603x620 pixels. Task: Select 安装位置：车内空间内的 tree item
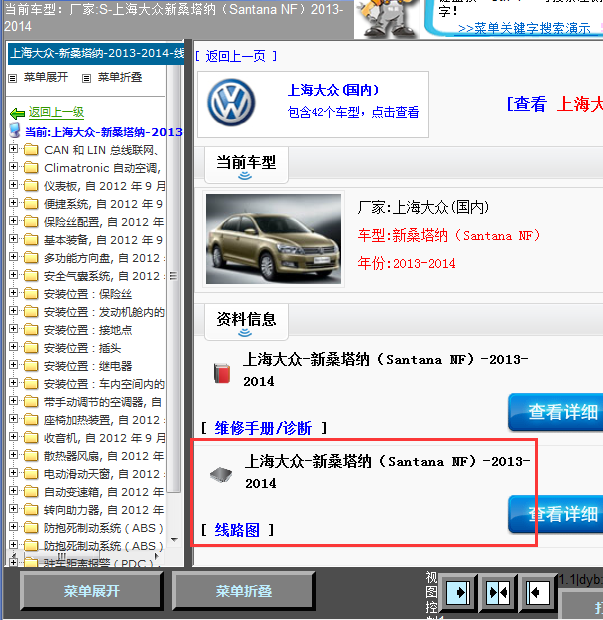[104, 384]
